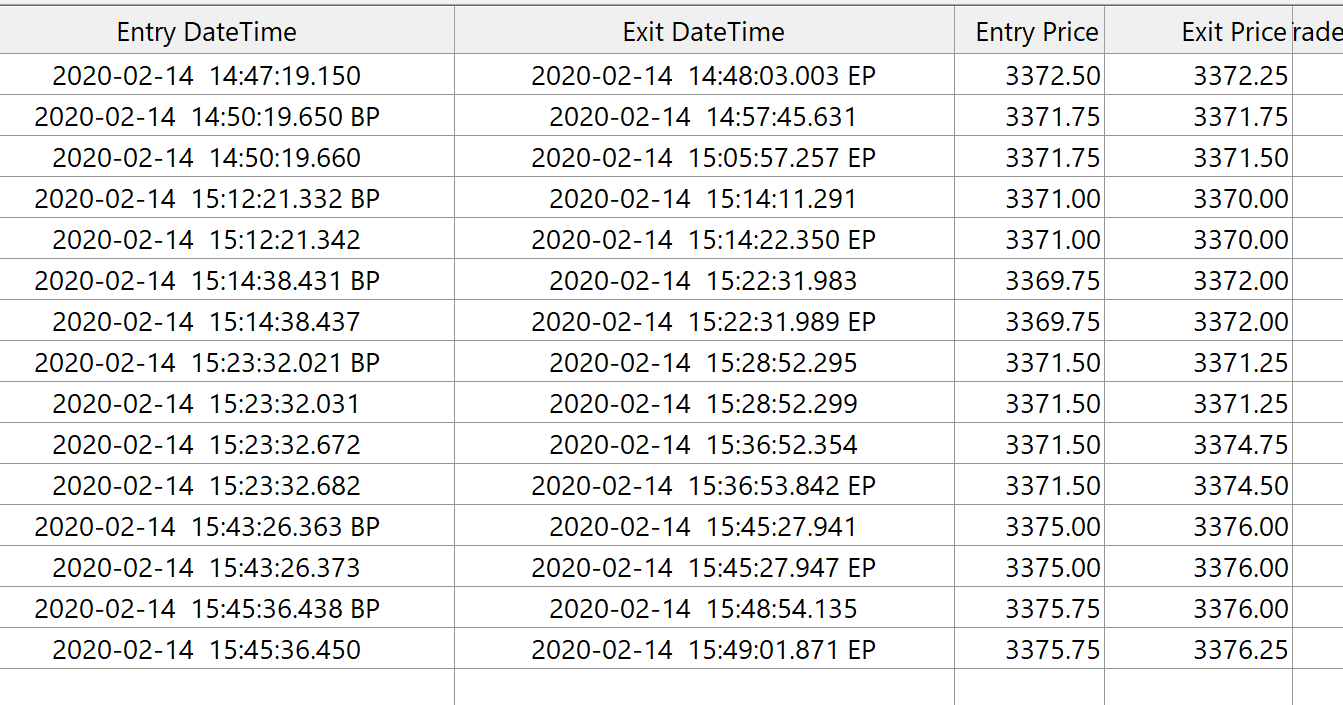
Task: Select exit time 15:22:31.989 EP cell
Action: point(703,322)
